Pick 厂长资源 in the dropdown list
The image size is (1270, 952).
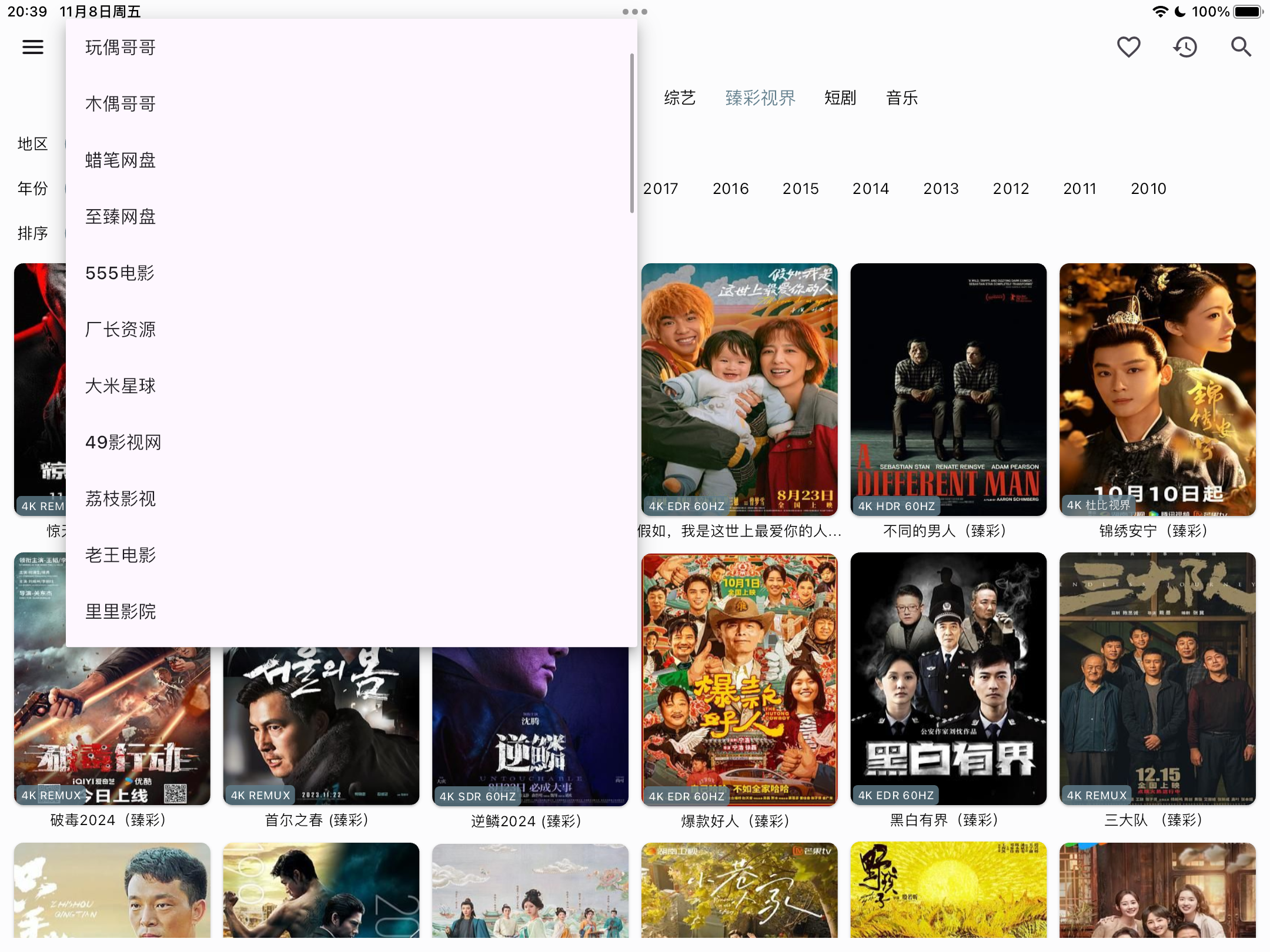click(x=351, y=330)
